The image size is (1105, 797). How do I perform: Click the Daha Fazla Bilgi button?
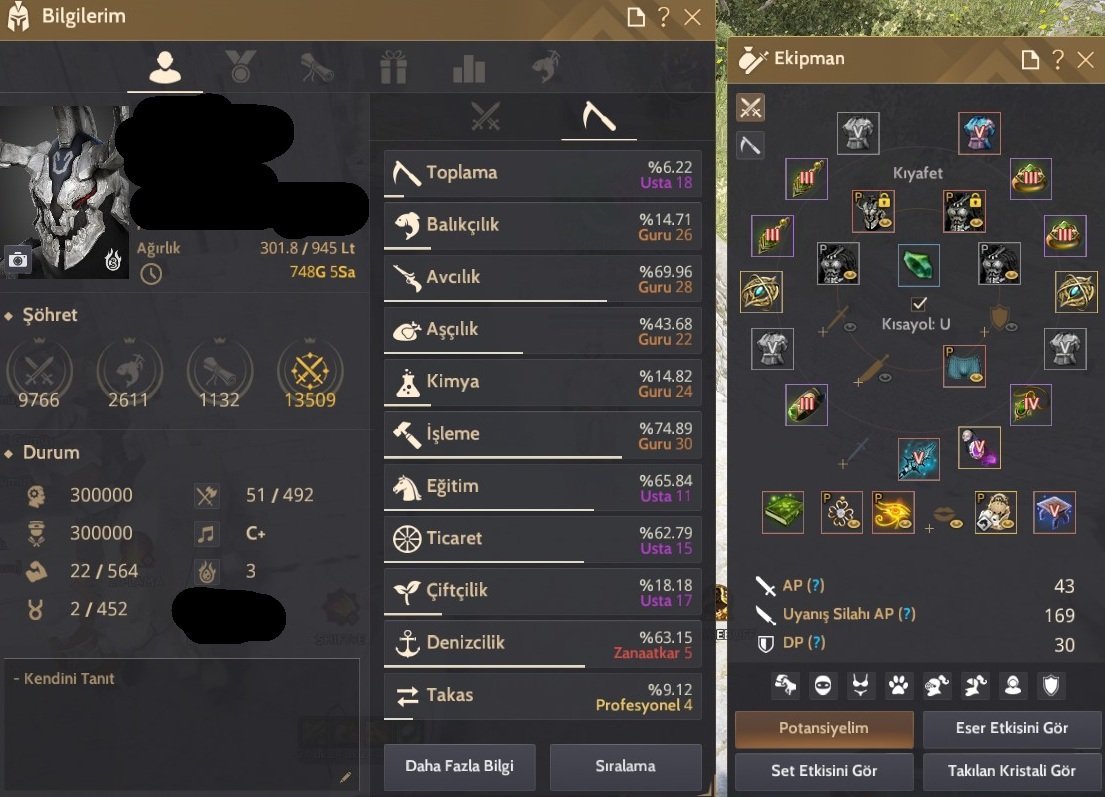click(x=459, y=766)
